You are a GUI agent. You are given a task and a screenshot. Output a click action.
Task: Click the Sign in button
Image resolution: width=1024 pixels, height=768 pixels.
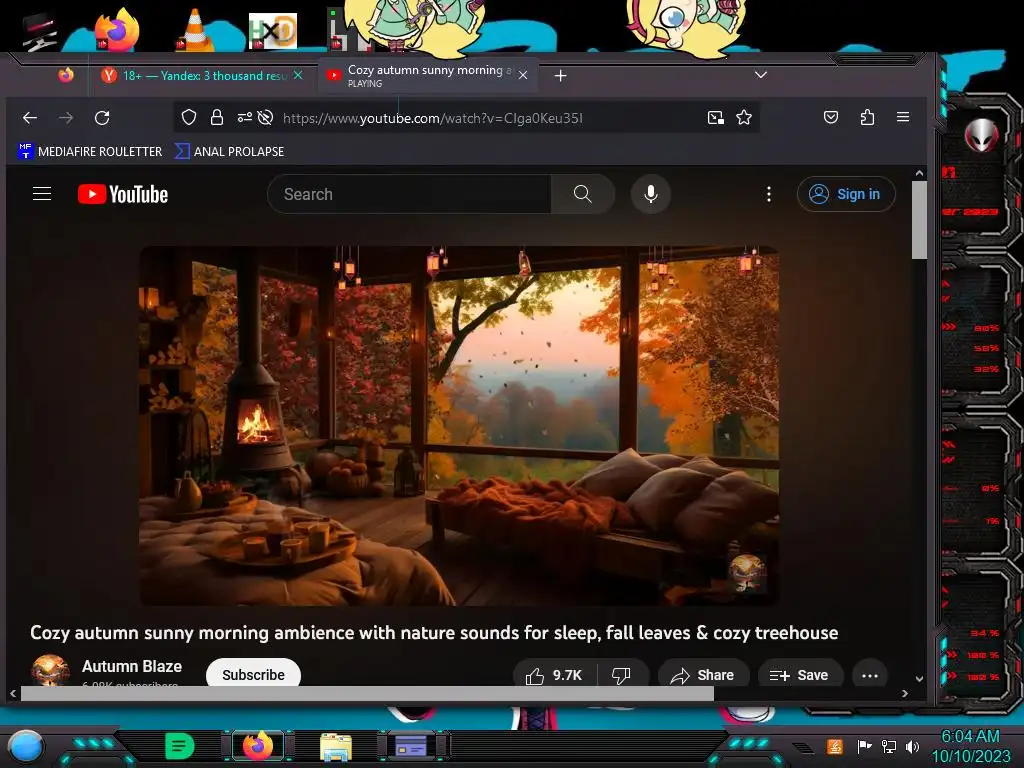(846, 194)
